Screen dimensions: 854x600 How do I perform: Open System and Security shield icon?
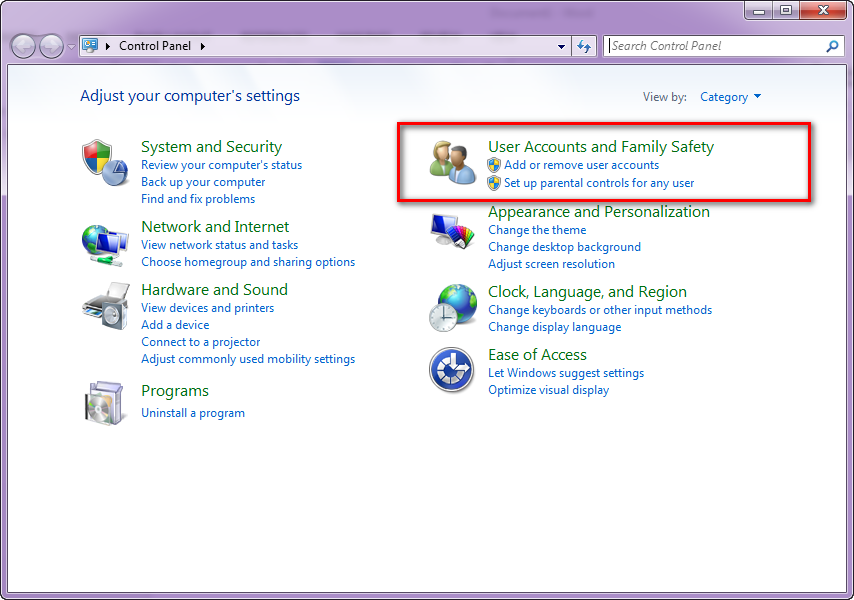[x=105, y=162]
